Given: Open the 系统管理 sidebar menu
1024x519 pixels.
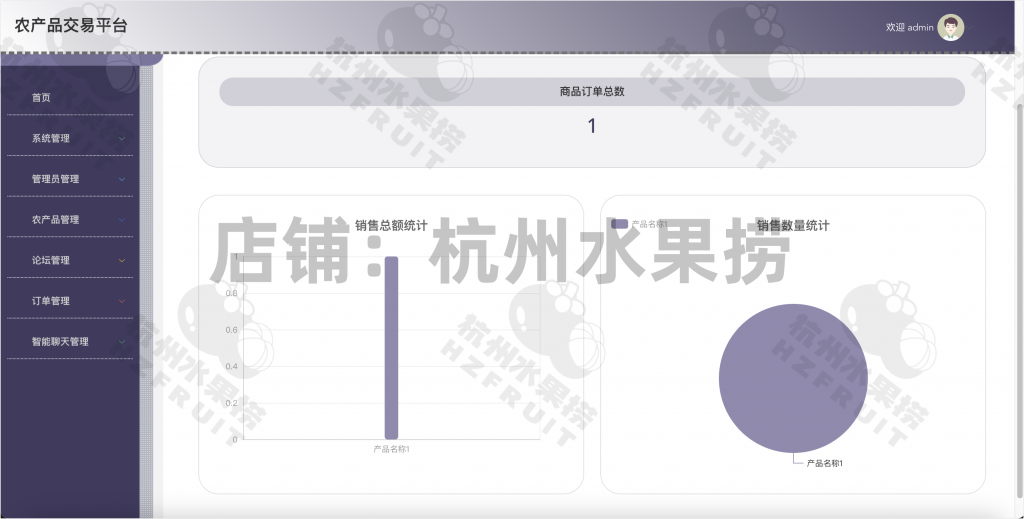Looking at the screenshot, I should [70, 138].
